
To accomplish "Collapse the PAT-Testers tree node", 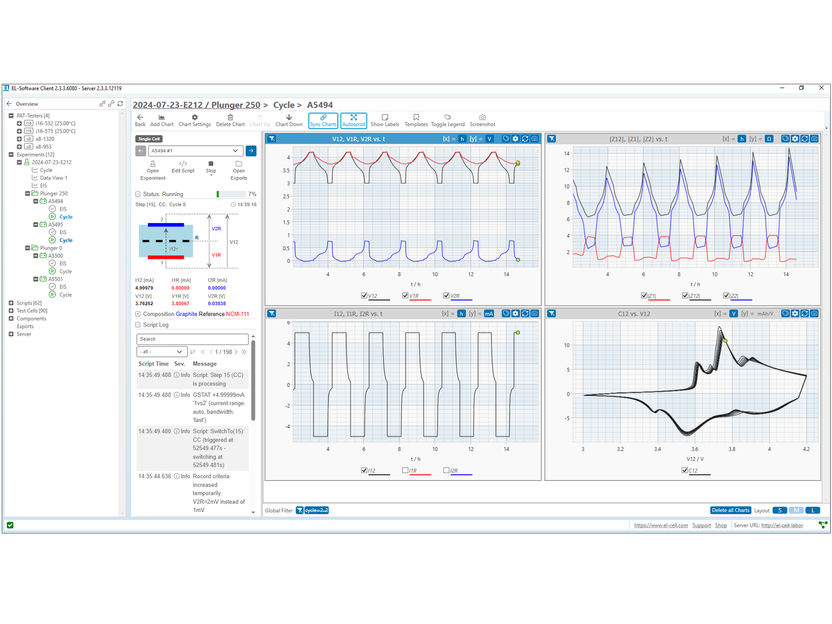I will [x=11, y=115].
